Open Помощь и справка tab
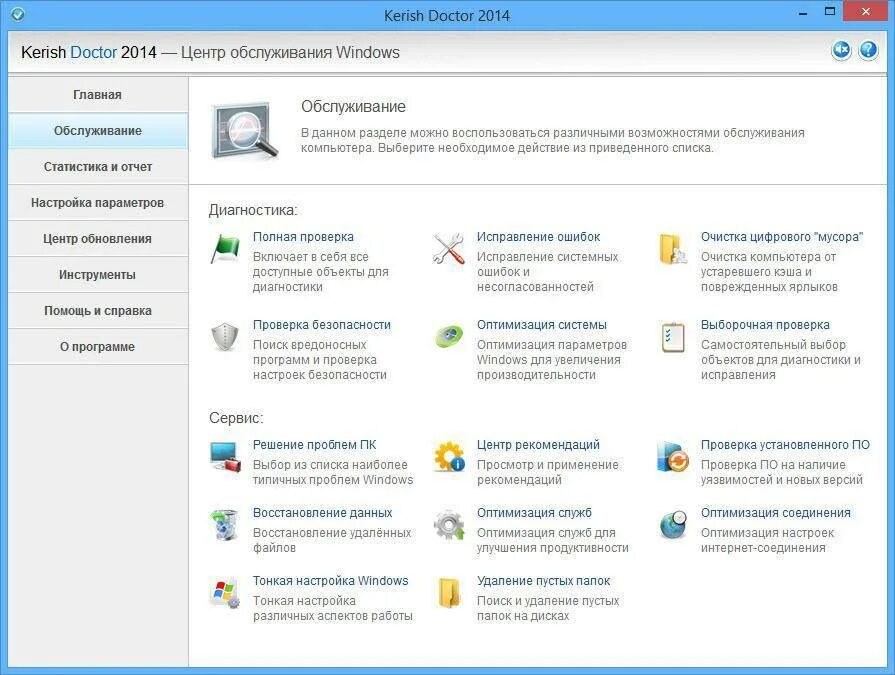Viewport: 895px width, 675px height. pos(98,310)
